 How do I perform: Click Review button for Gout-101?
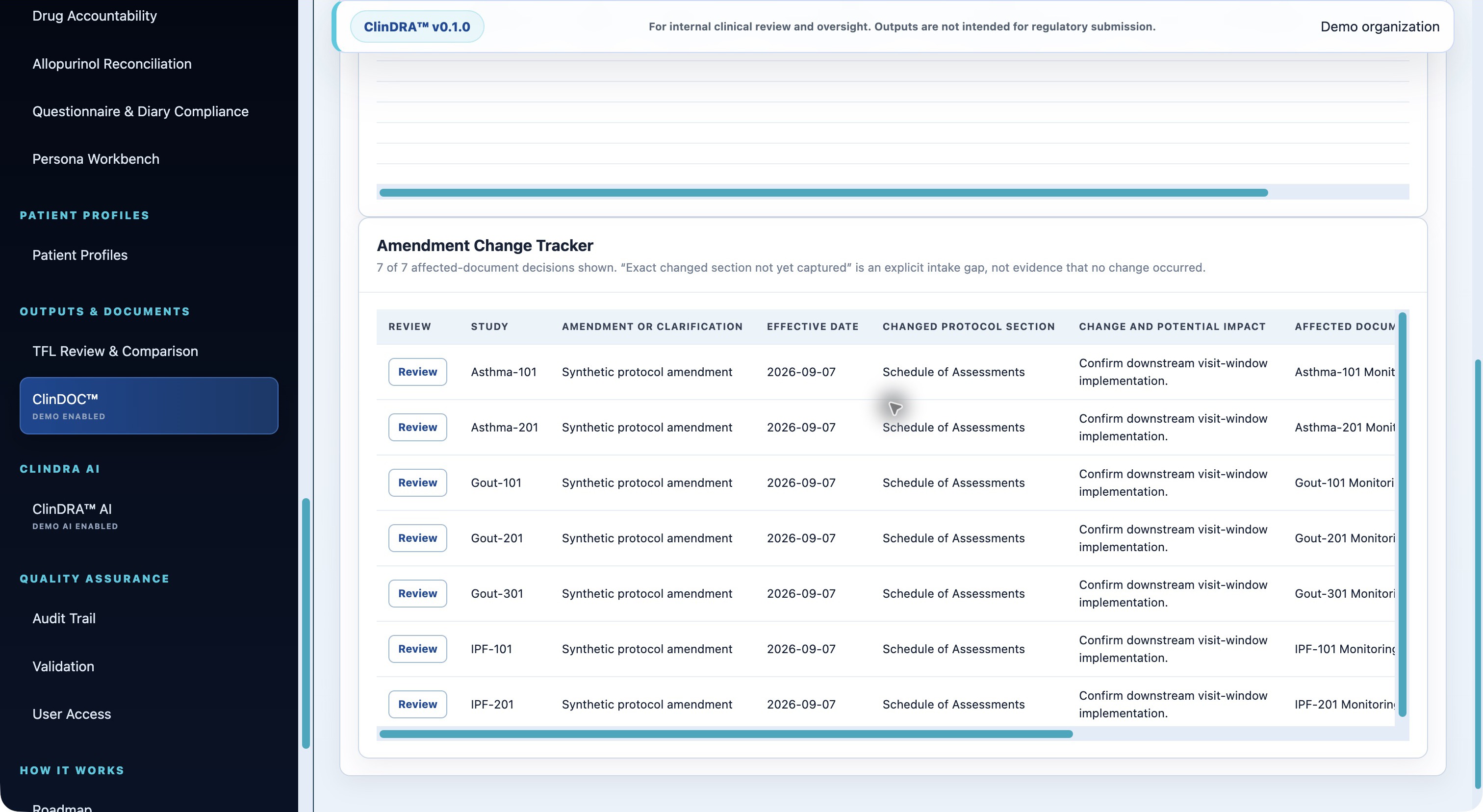[x=417, y=483]
